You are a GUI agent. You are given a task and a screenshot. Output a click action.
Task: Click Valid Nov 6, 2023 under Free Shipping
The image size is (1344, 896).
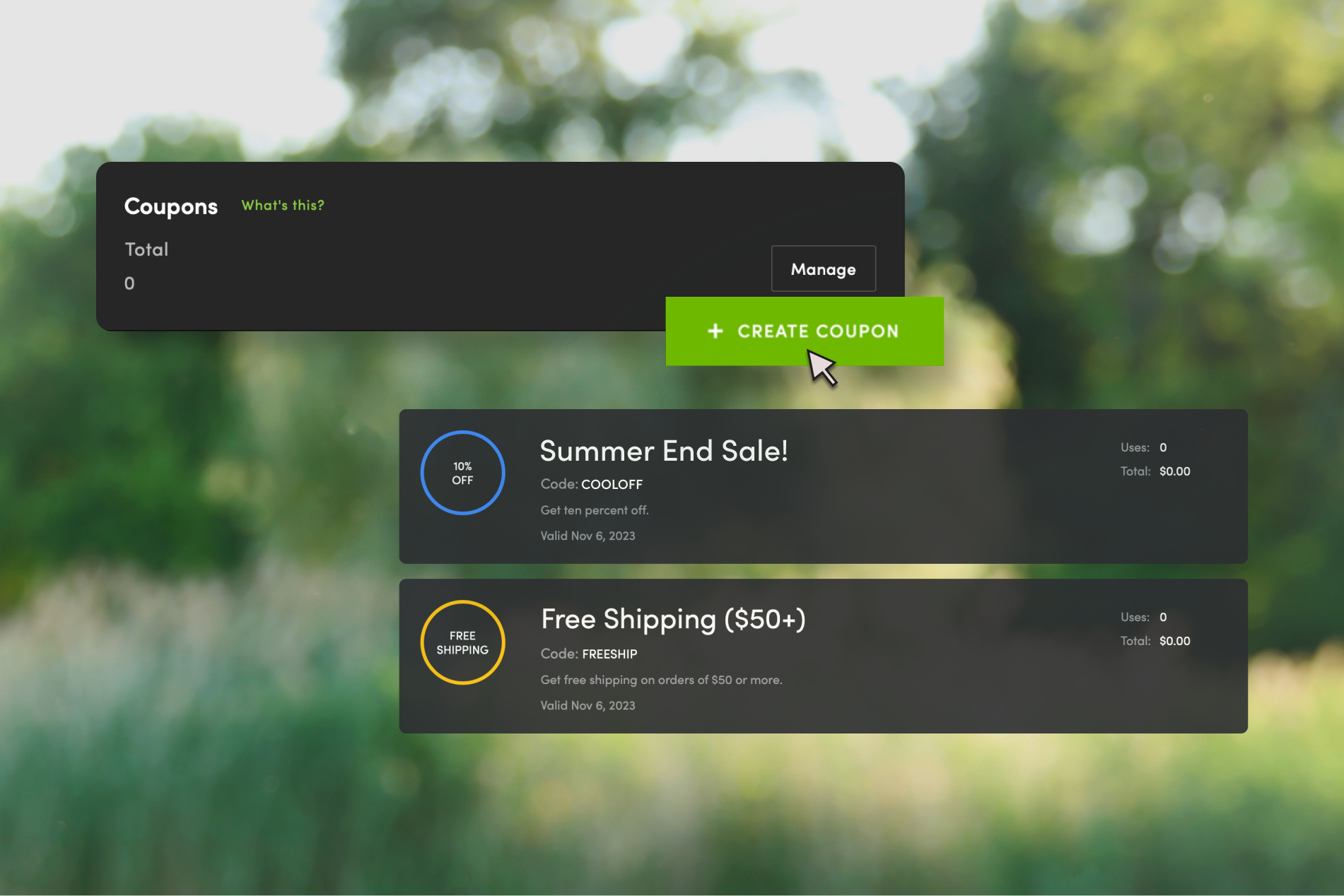pos(588,705)
